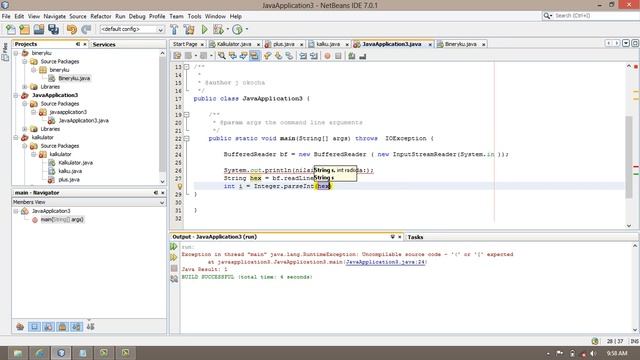Collapse the kalkulator project node

tap(16, 138)
